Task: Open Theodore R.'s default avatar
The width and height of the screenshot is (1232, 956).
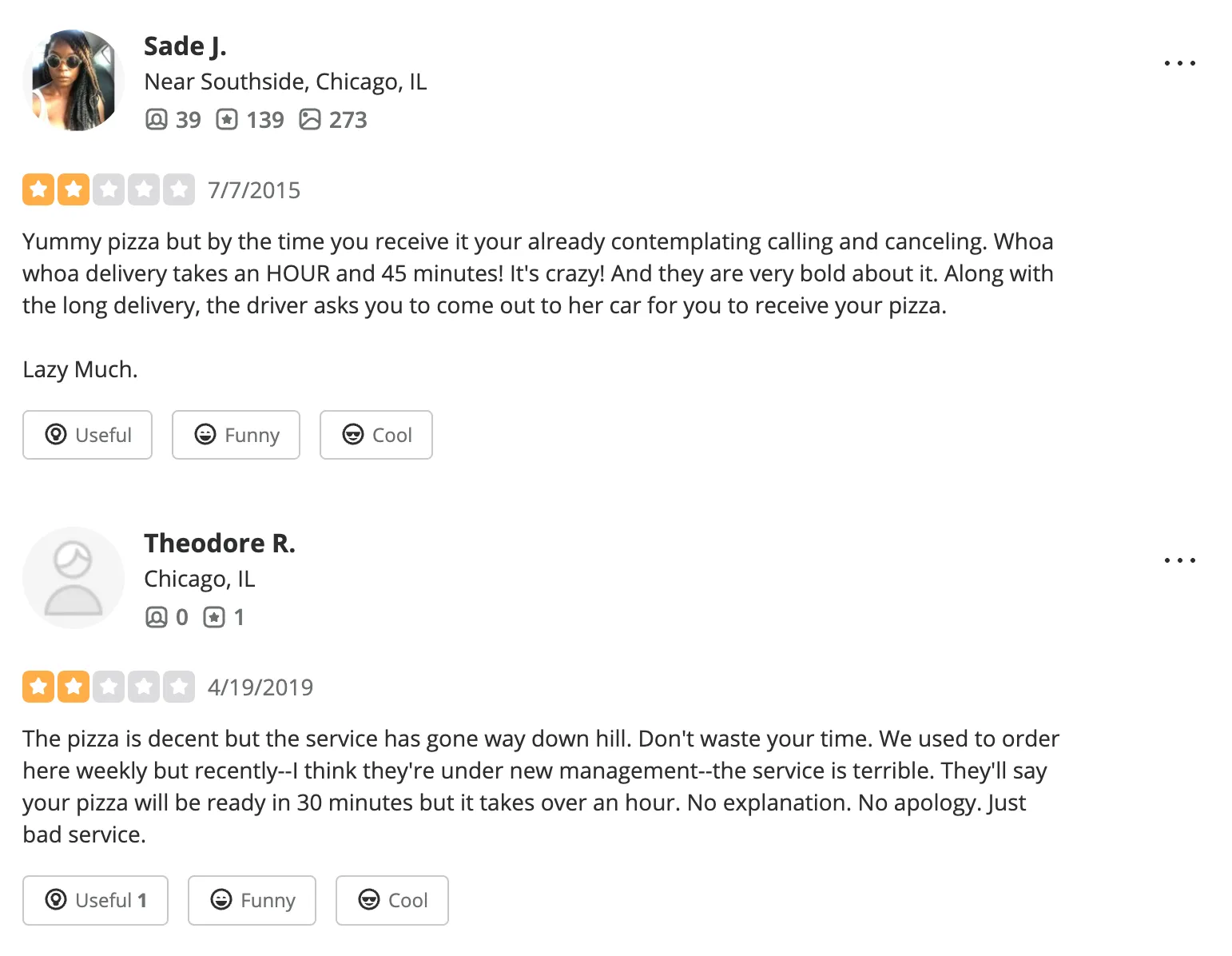Action: click(74, 578)
